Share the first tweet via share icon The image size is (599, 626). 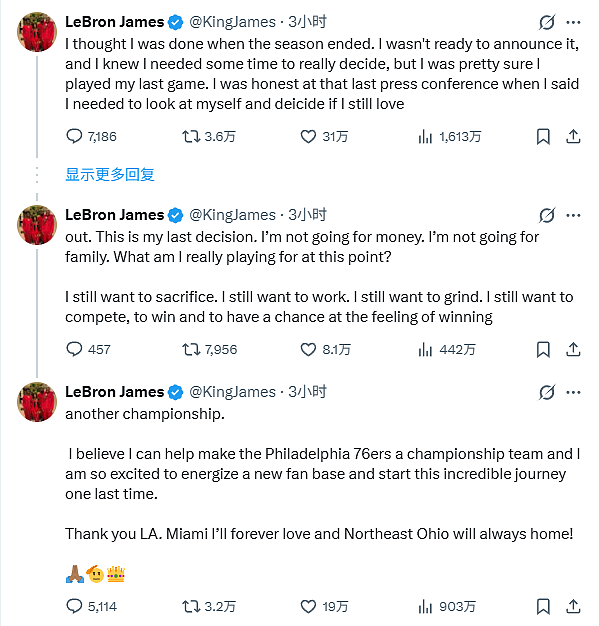[573, 137]
